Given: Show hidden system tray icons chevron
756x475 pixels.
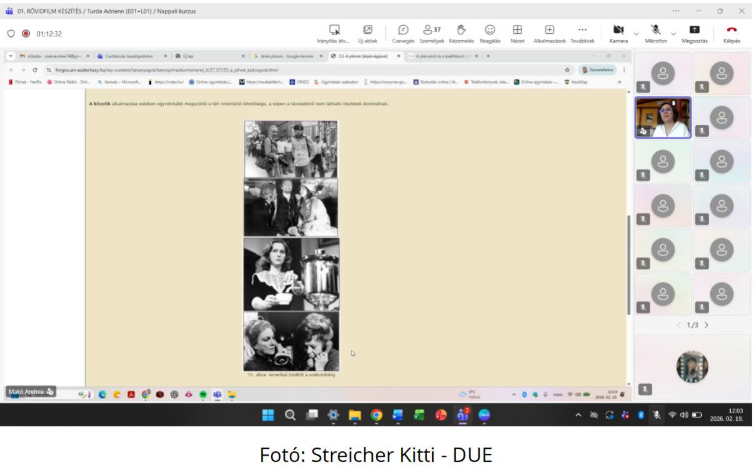Looking at the screenshot, I should point(578,415).
